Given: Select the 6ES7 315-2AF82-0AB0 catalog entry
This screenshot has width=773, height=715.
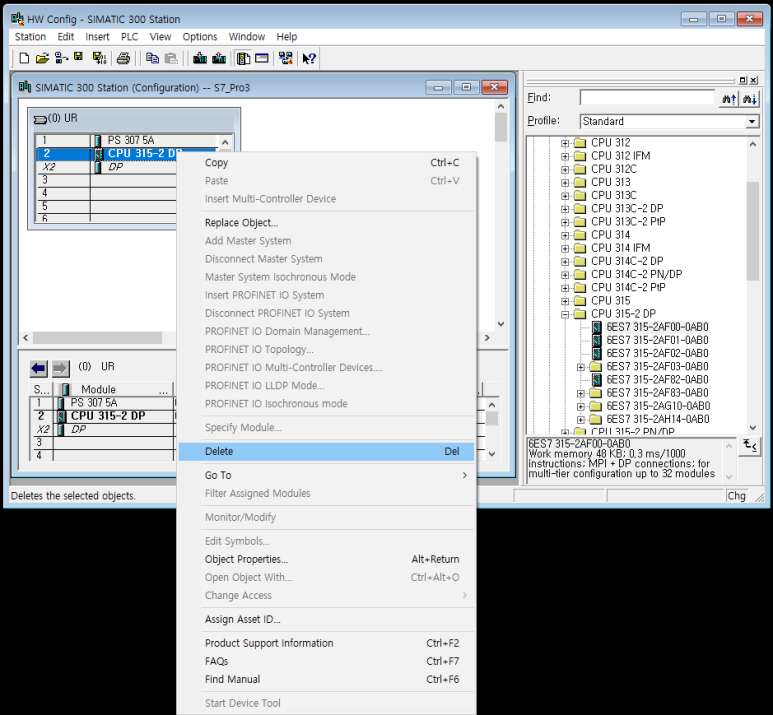Looking at the screenshot, I should point(657,379).
